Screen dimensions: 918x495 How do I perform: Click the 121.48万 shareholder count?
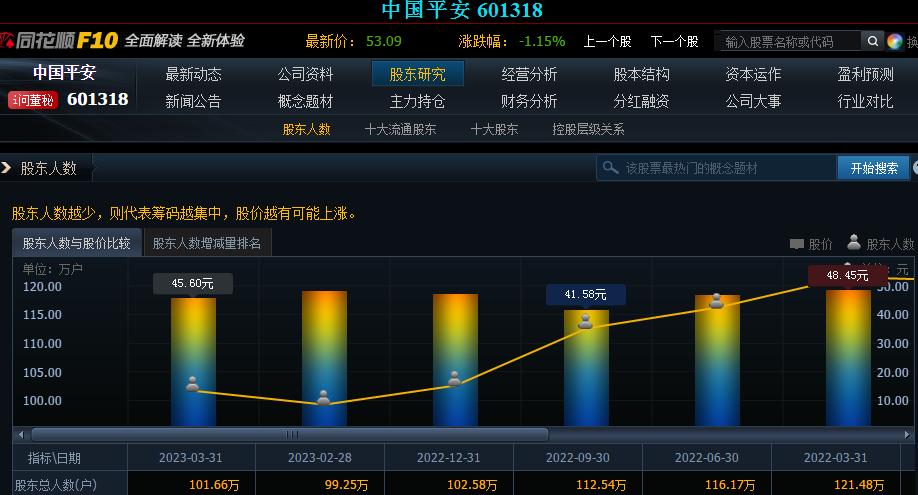pos(859,485)
